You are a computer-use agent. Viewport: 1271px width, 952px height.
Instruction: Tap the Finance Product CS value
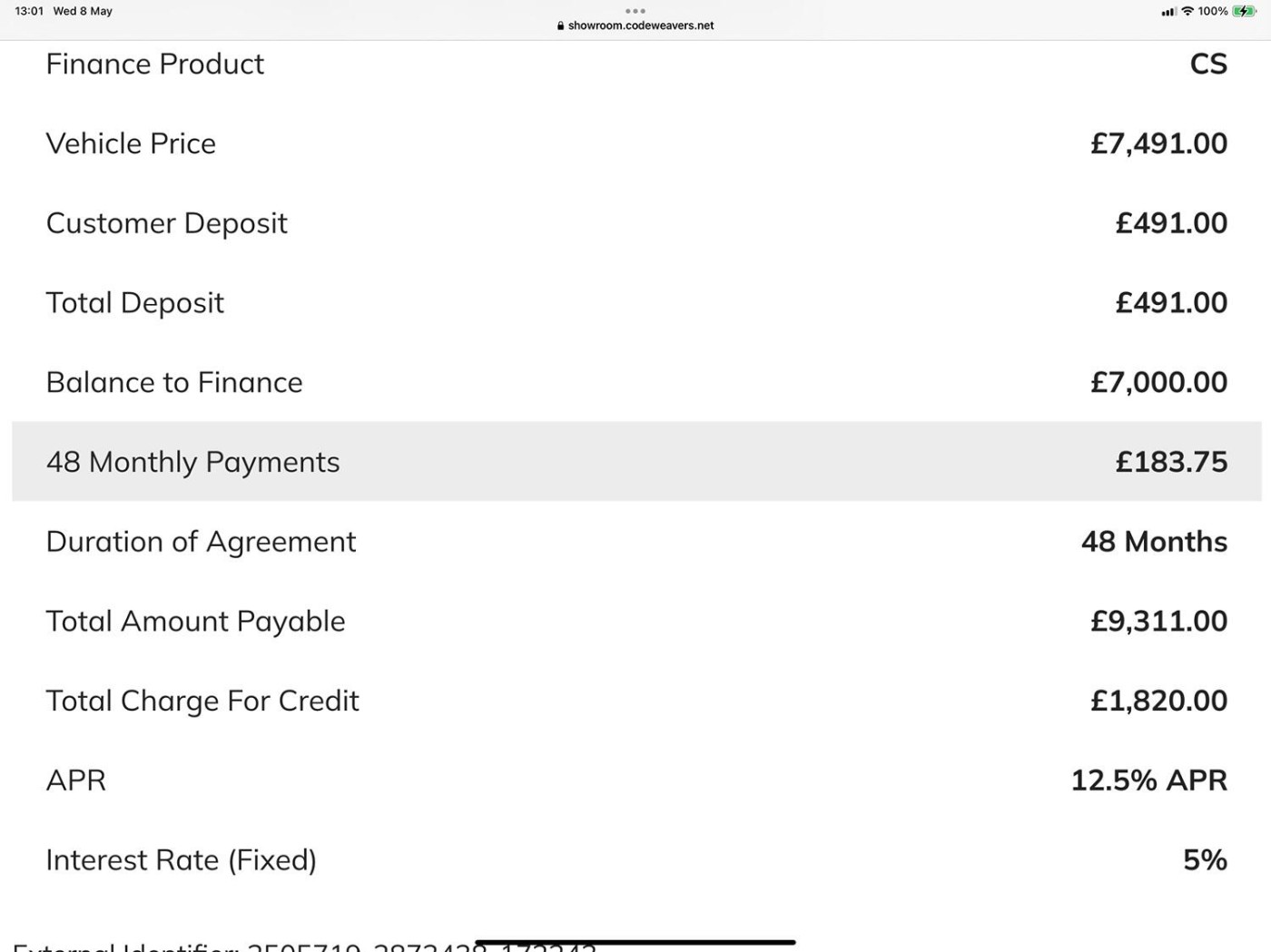1208,64
